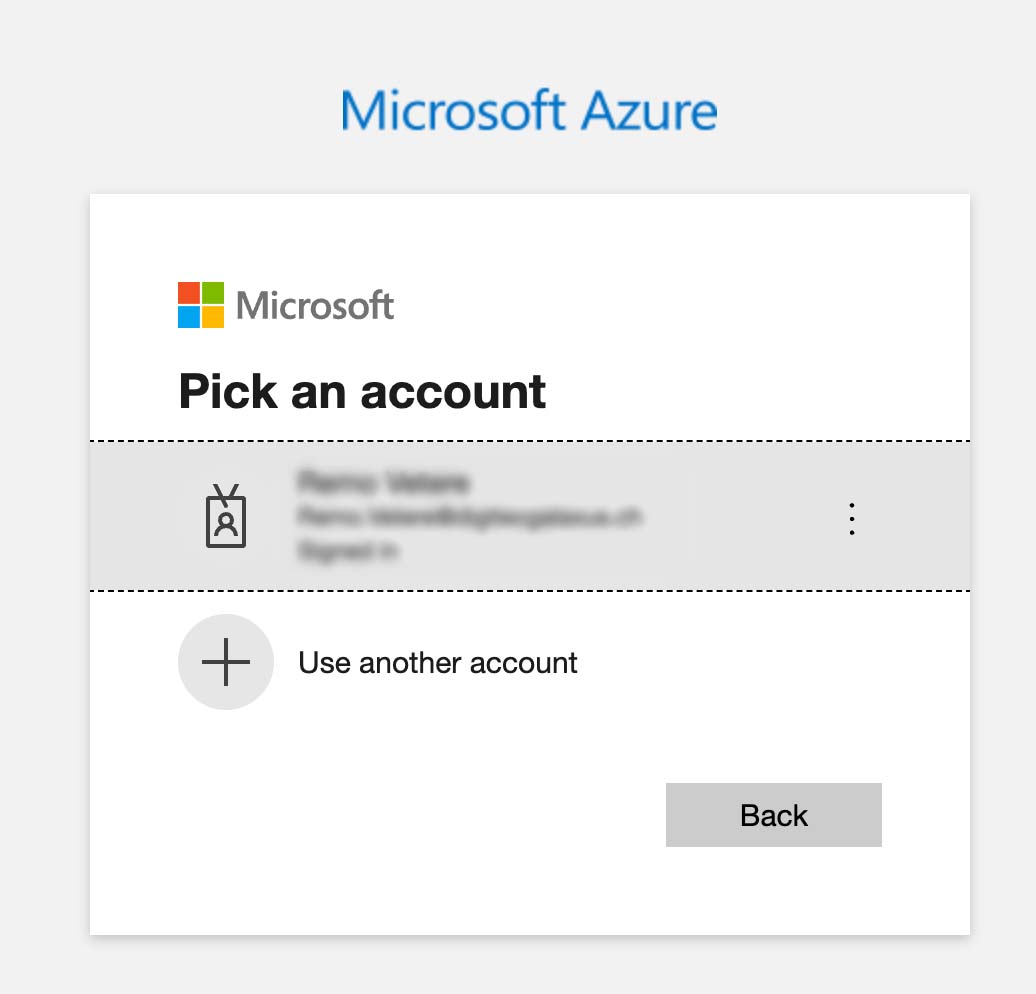This screenshot has width=1036, height=994.
Task: Click inside the white sign-in card
Action: pyautogui.click(x=530, y=890)
